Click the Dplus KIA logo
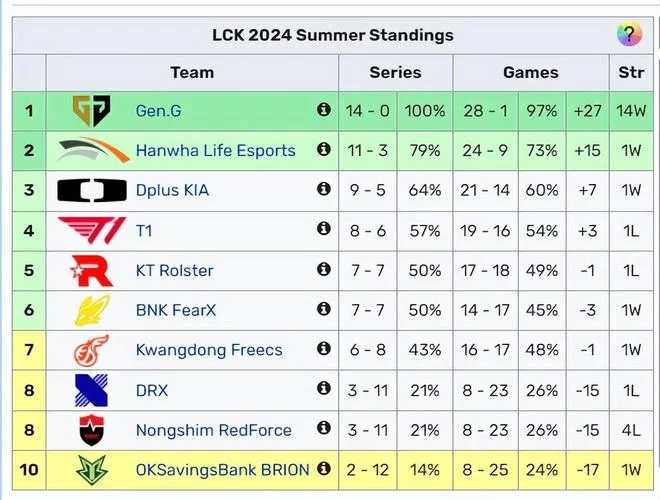The image size is (660, 500). click(x=92, y=190)
